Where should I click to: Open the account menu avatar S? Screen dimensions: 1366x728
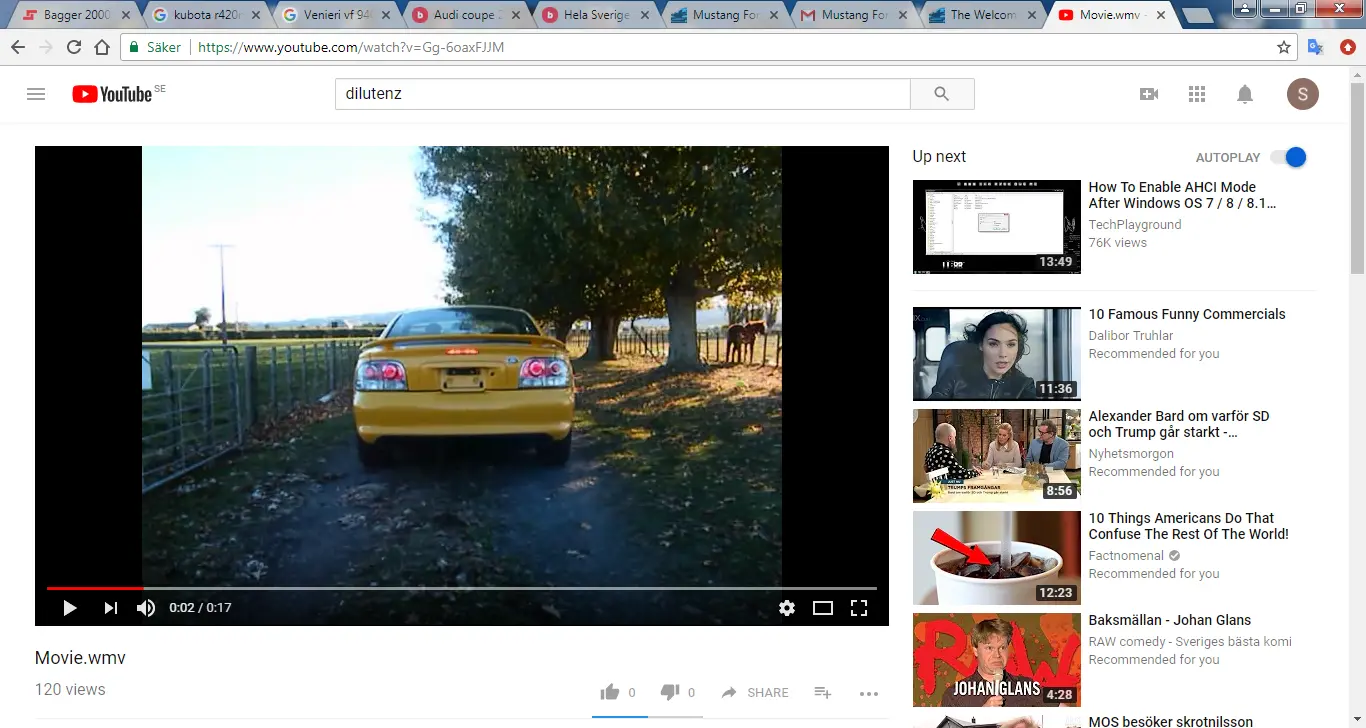click(1302, 94)
